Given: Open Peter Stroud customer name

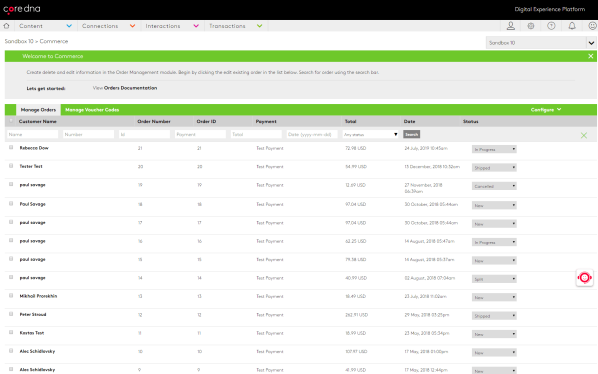Looking at the screenshot, I should [x=33, y=315].
